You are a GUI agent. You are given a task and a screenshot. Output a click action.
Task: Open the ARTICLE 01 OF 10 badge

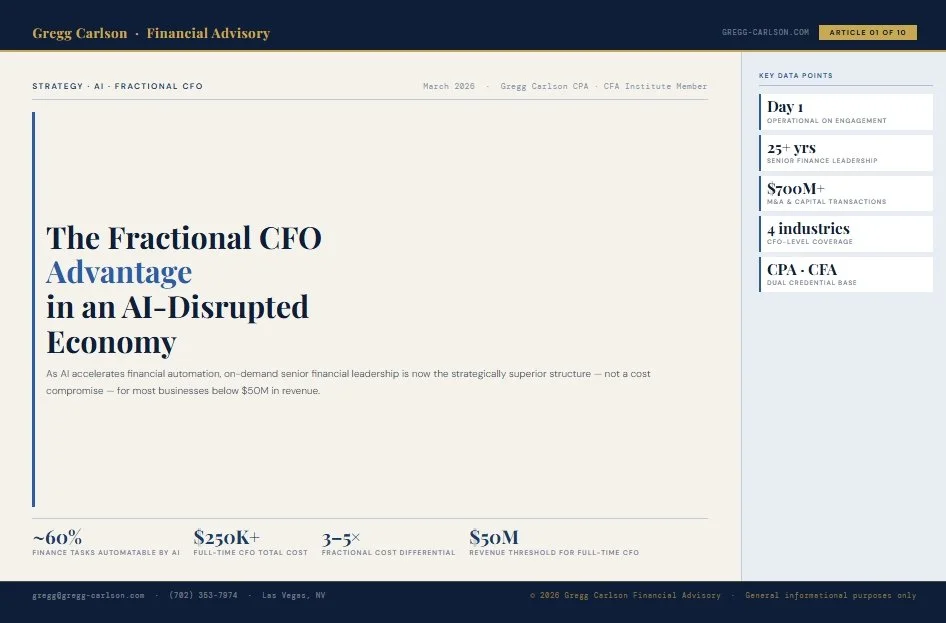(868, 32)
